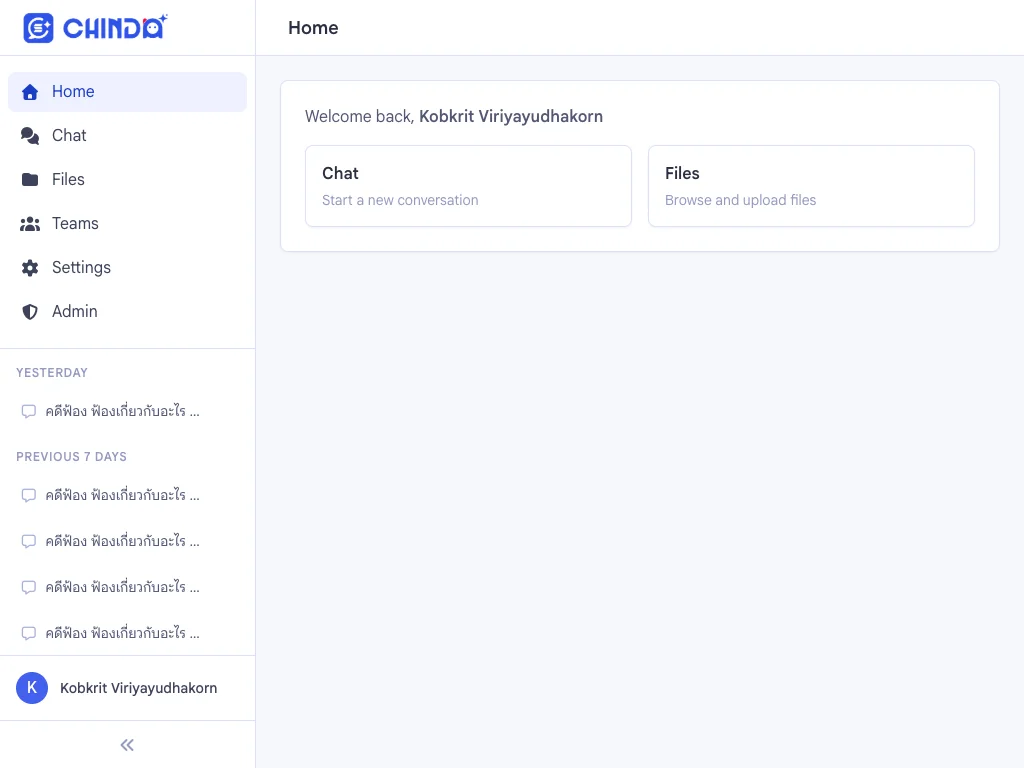Click the Home page title in header
The width and height of the screenshot is (1024, 768).
click(x=313, y=28)
